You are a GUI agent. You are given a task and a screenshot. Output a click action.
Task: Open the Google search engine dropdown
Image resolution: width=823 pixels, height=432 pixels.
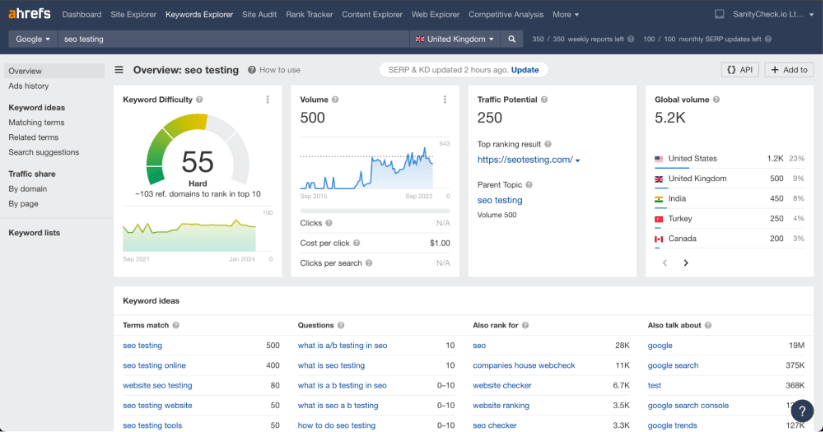pyautogui.click(x=31, y=39)
